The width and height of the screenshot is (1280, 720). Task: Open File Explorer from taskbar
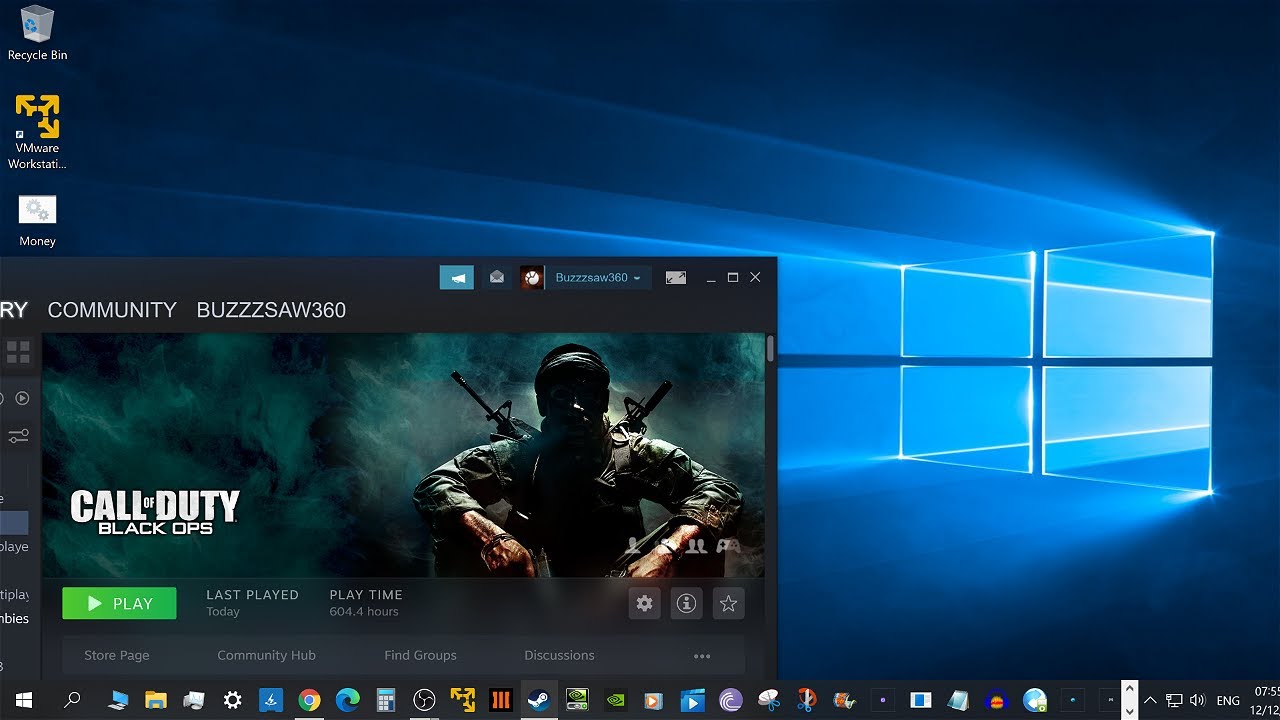[x=156, y=700]
